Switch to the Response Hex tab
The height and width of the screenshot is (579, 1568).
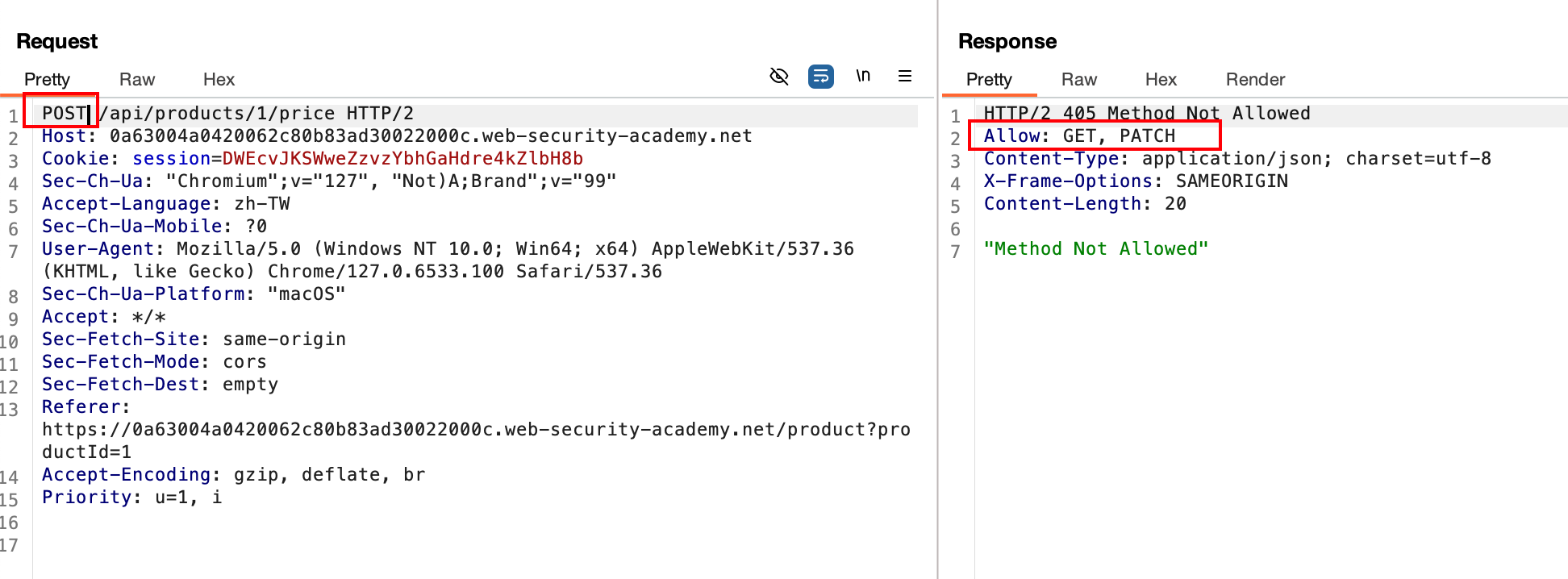click(1161, 79)
